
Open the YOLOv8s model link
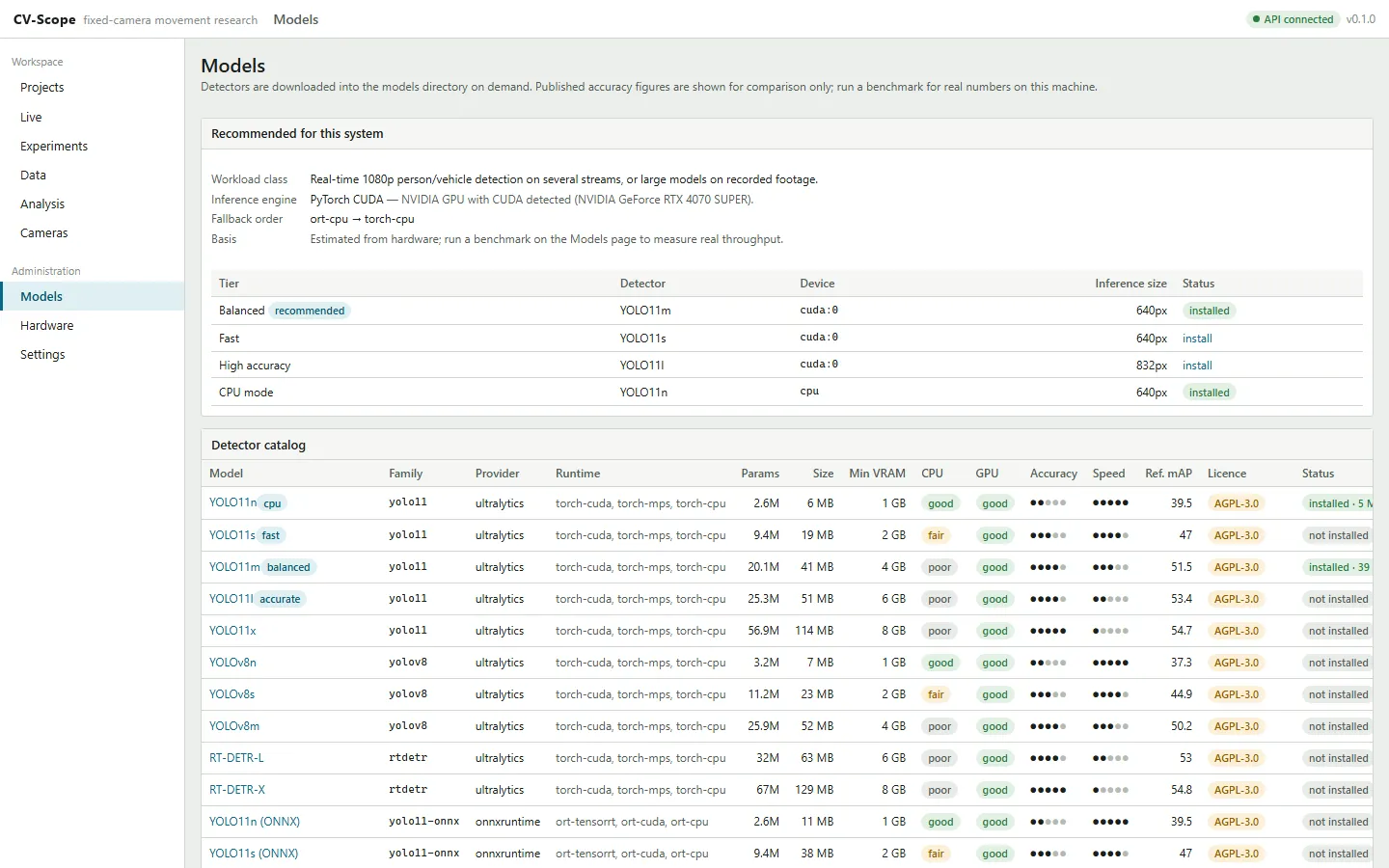tap(232, 694)
